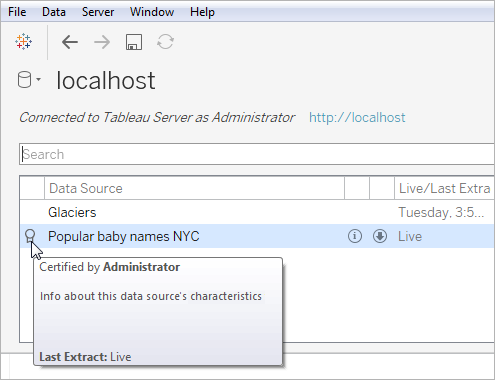Sort by Data Source column header
The height and width of the screenshot is (380, 495).
(194, 188)
